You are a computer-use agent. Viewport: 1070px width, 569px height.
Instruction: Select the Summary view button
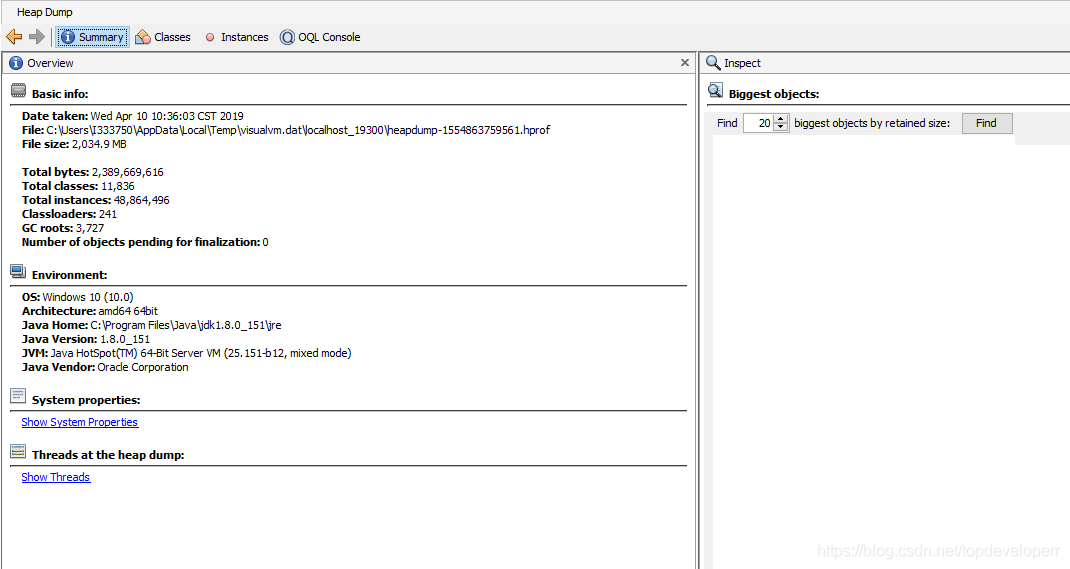(x=92, y=37)
